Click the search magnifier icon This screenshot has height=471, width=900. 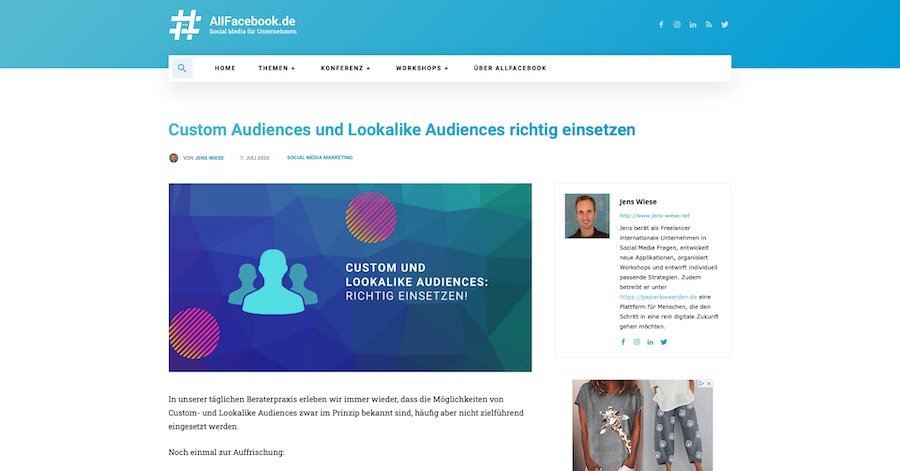tap(182, 68)
